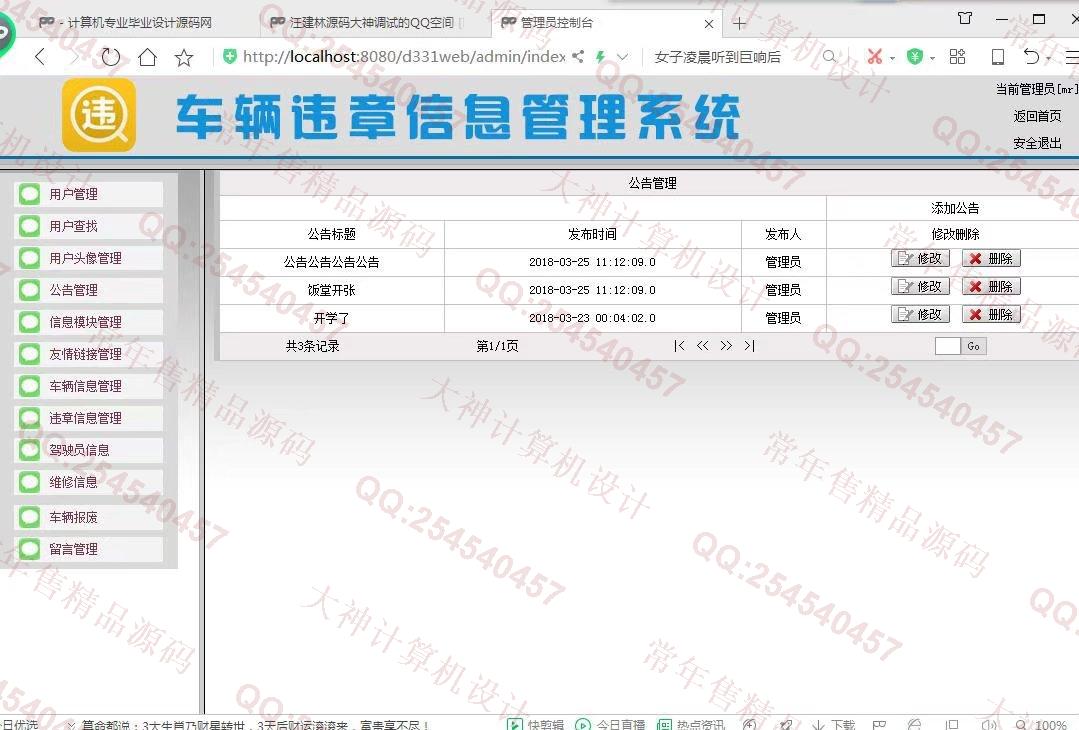Click the URL address field
1079x730 pixels.
pyautogui.click(x=404, y=56)
